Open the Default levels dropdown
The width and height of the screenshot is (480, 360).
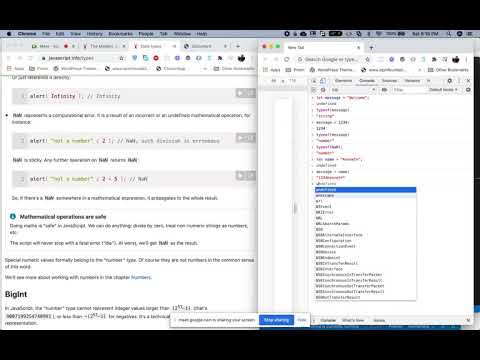pyautogui.click(x=443, y=90)
